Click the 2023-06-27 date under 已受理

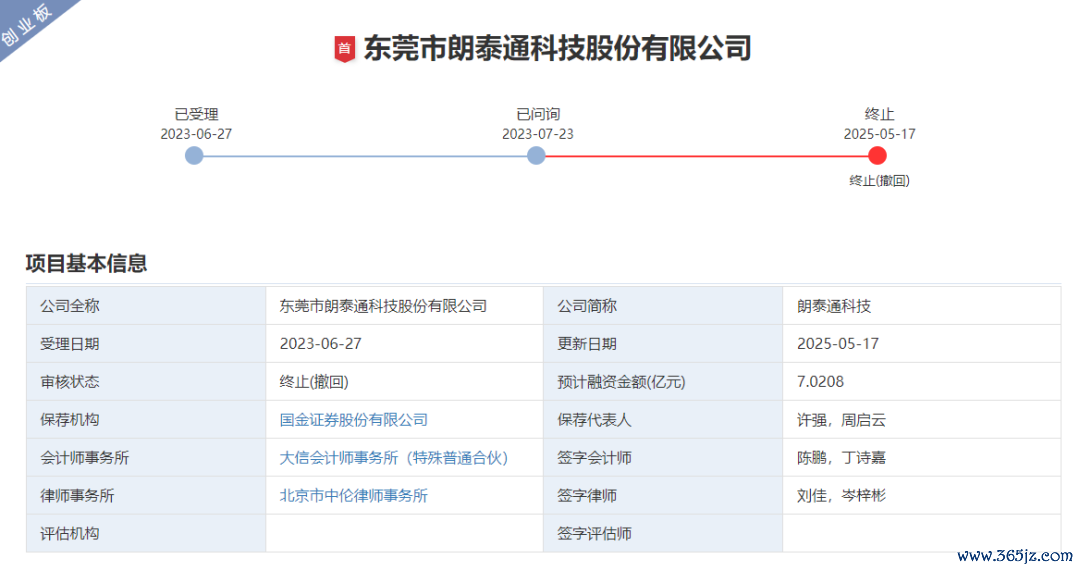pyautogui.click(x=196, y=134)
